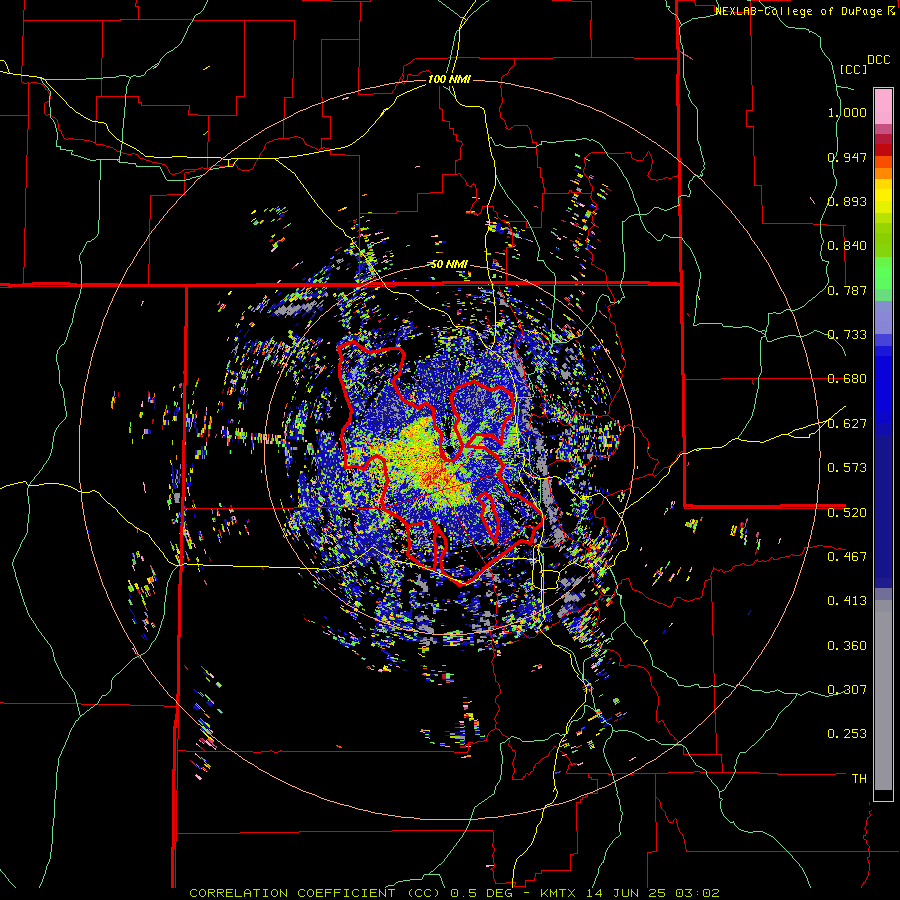The width and height of the screenshot is (900, 900).
Task: Click the Correlation Coefficient caption at bottom
Action: (x=454, y=893)
